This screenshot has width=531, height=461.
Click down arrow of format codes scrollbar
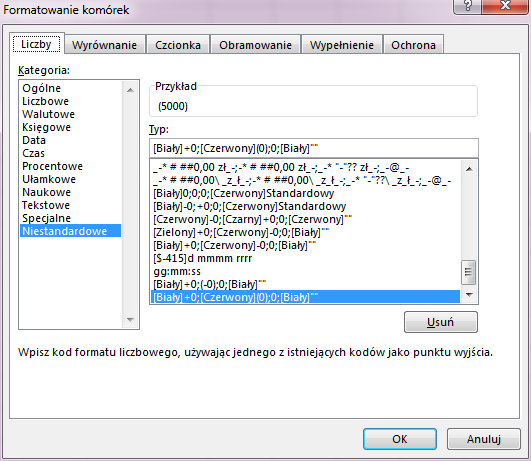[x=469, y=295]
